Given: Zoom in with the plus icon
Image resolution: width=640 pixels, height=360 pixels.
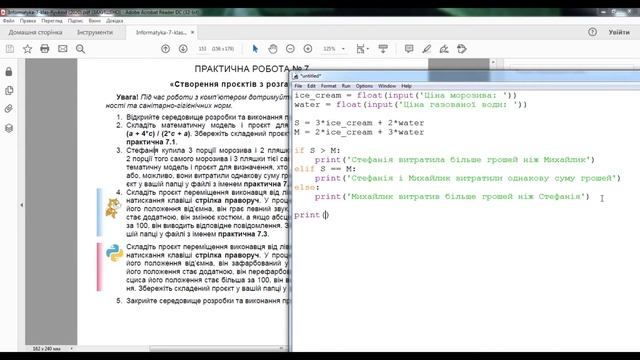Looking at the screenshot, I should coord(308,49).
